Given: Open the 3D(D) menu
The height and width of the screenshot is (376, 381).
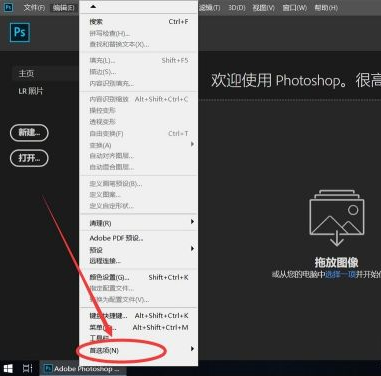Looking at the screenshot, I should 237,7.
